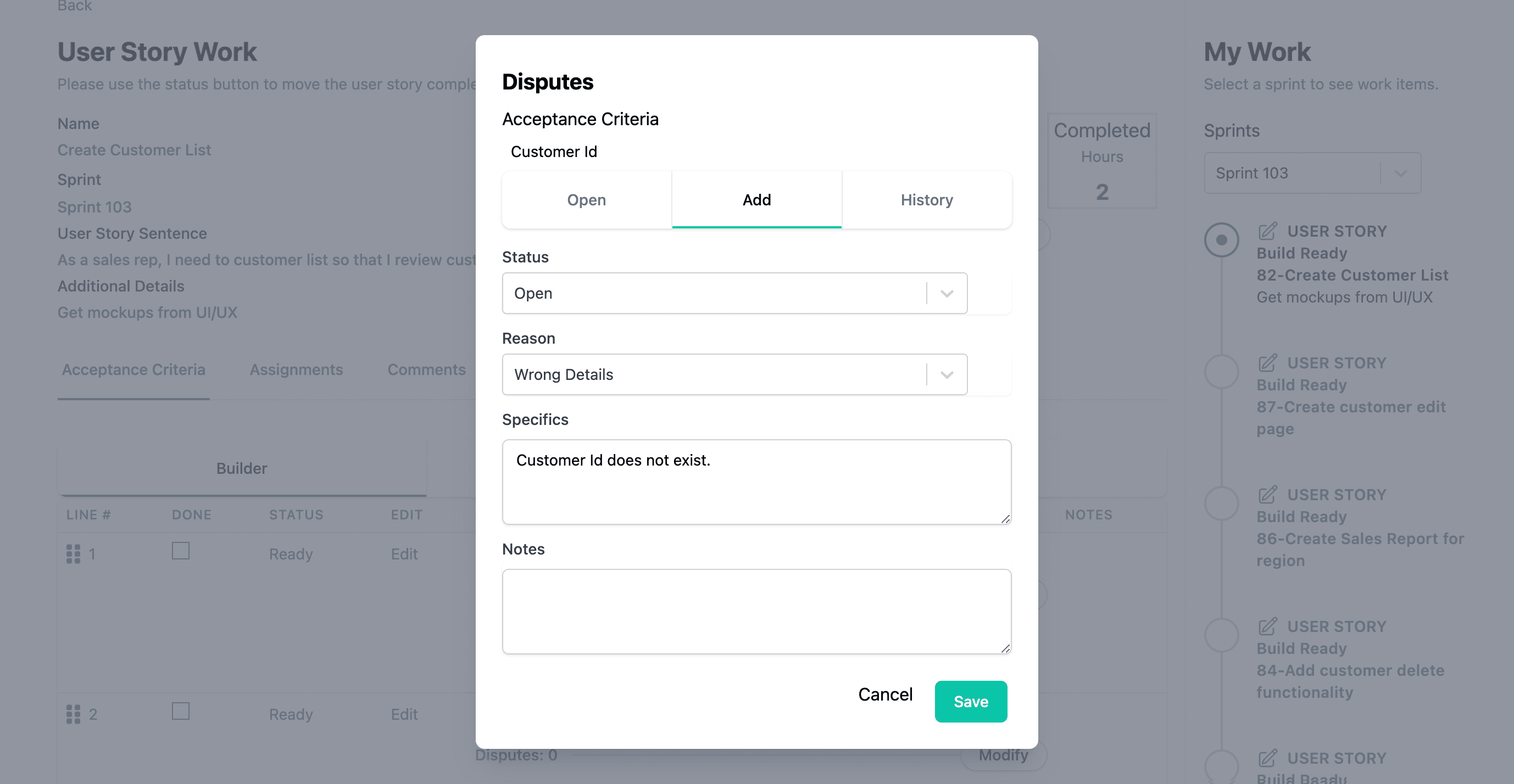Select timeline marker for 87-Create customer edit page
The width and height of the screenshot is (1514, 784).
1221,371
